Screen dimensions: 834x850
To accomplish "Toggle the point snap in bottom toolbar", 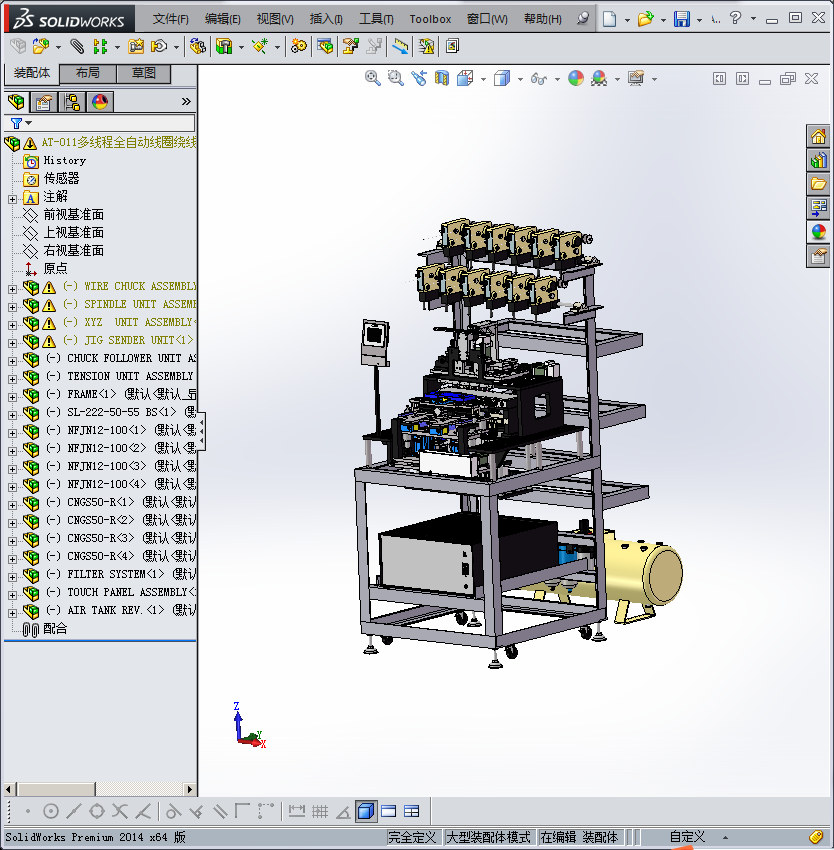I will coord(28,812).
